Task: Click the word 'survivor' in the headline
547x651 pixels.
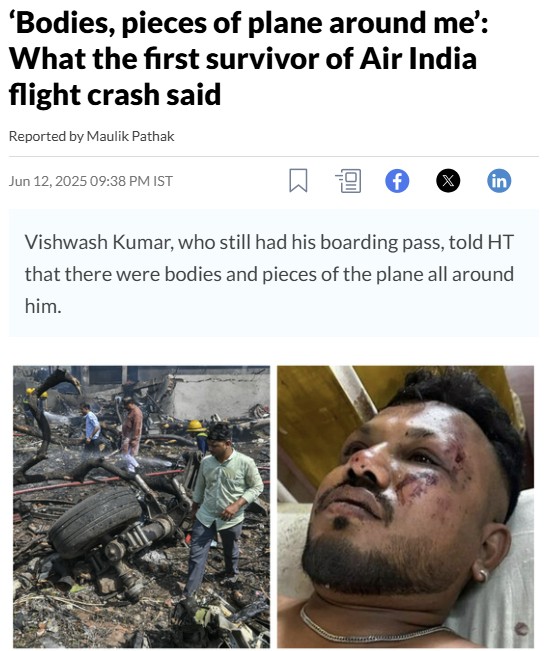Action: pos(263,59)
